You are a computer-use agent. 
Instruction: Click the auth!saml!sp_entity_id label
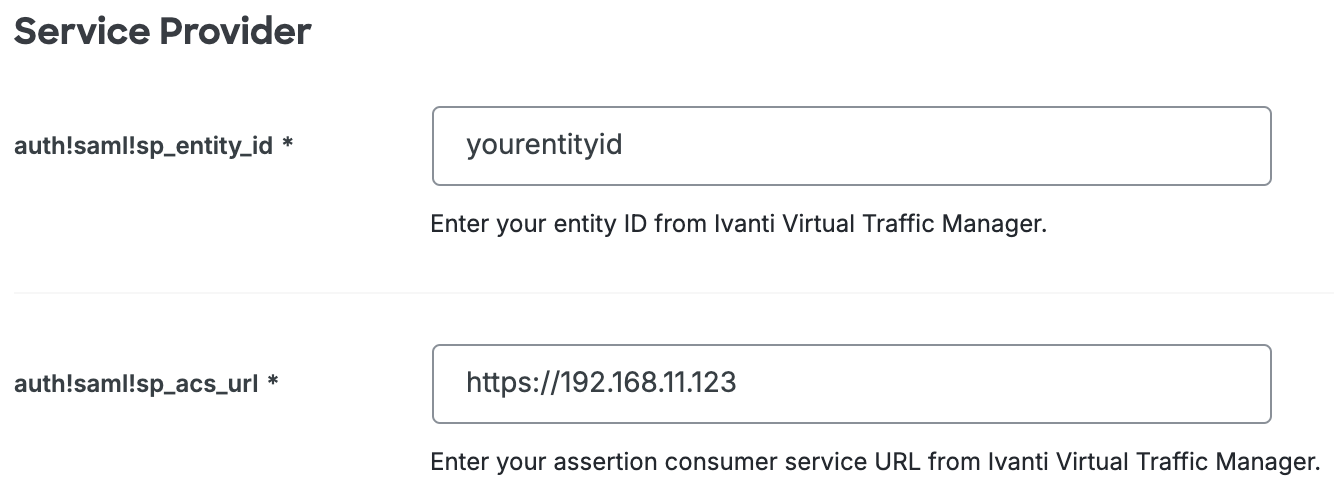[143, 146]
